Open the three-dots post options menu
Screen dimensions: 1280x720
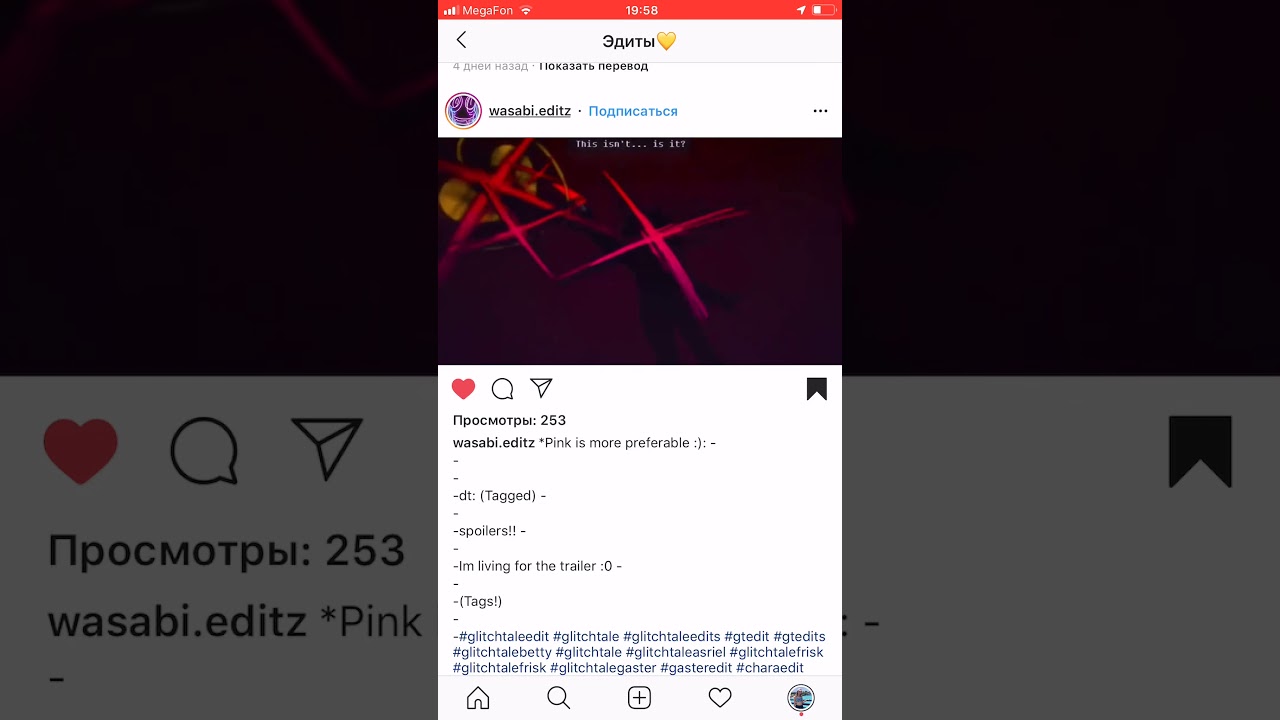[x=820, y=111]
